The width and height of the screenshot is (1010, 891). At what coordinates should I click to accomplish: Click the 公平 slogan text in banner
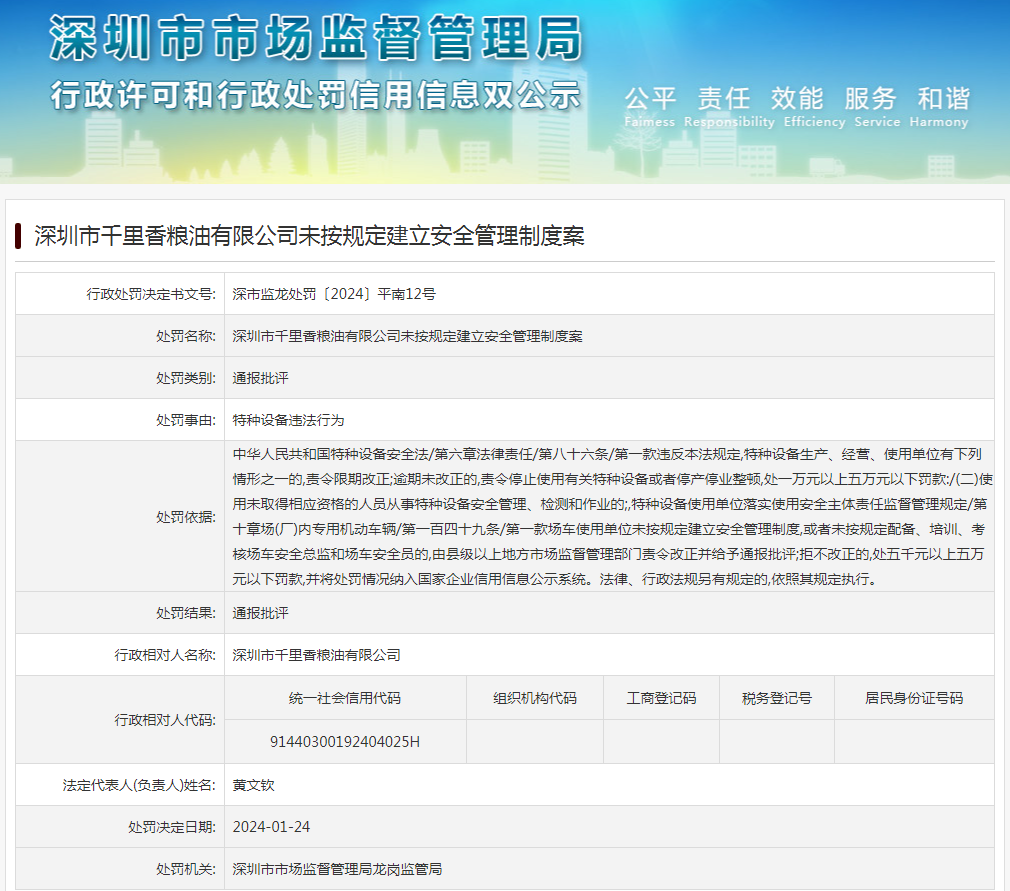(x=650, y=99)
